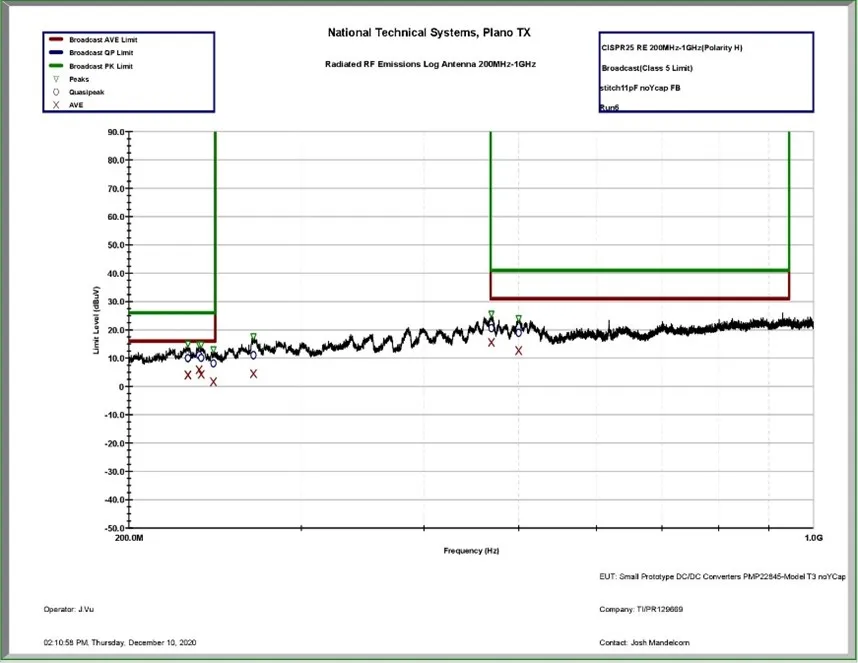Select the highest green peak marker on trace
Image resolution: width=858 pixels, height=663 pixels.
pyautogui.click(x=491, y=315)
